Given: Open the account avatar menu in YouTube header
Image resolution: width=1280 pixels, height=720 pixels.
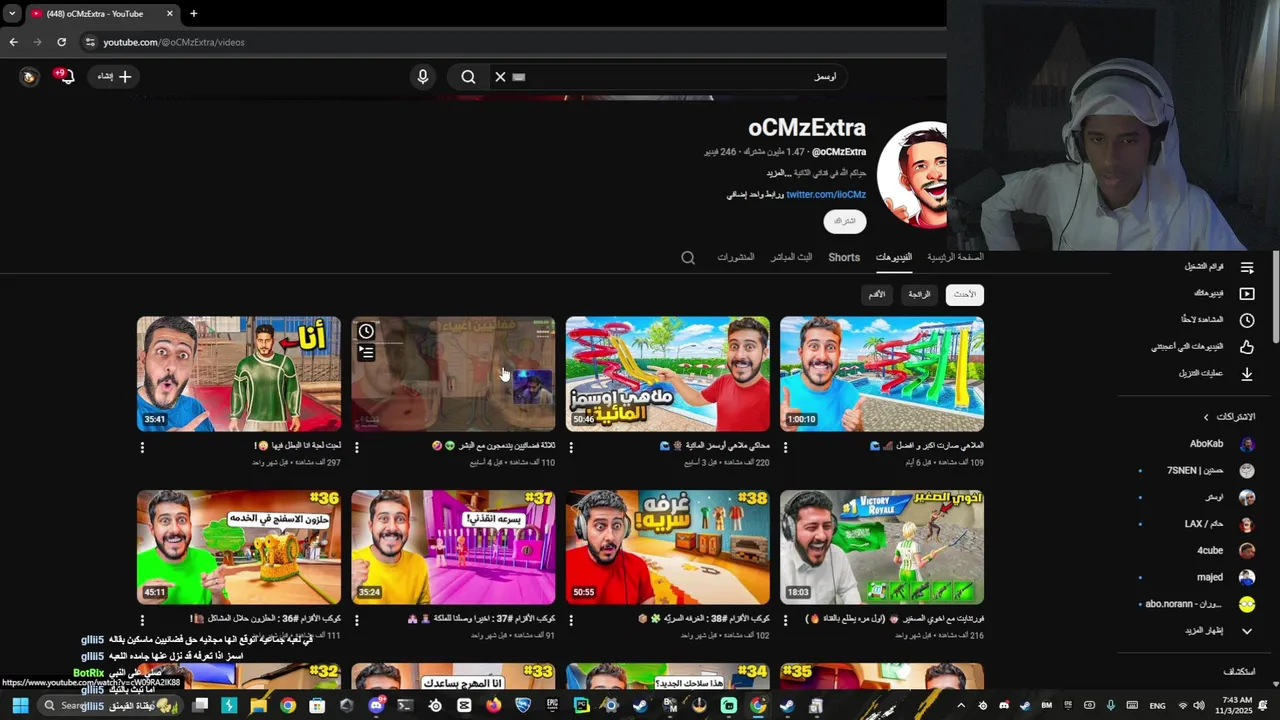Looking at the screenshot, I should [29, 77].
